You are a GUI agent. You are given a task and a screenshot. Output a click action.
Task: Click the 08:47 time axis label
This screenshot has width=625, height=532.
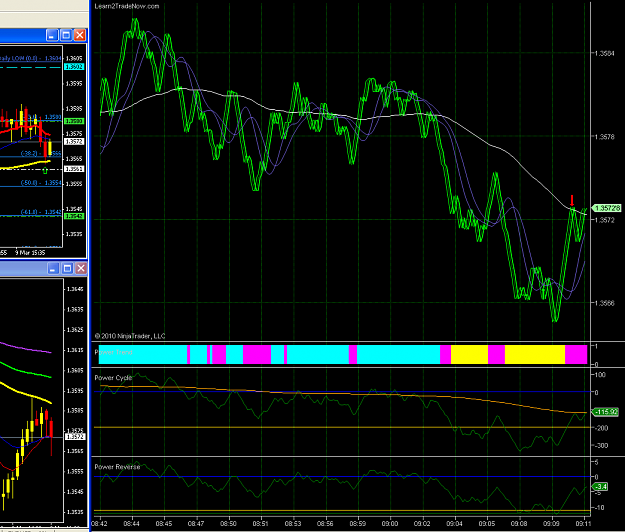[x=196, y=524]
